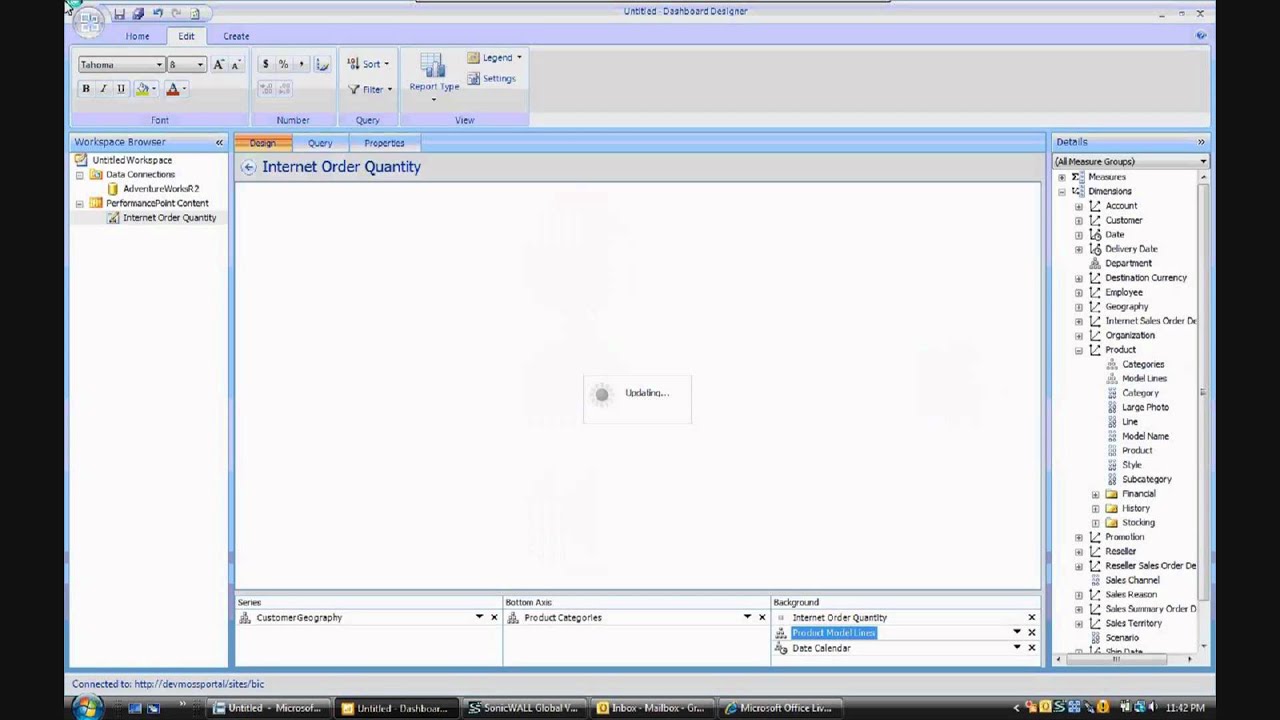The image size is (1280, 720).
Task: Pick the fill highlight color swatch
Action: click(x=142, y=89)
